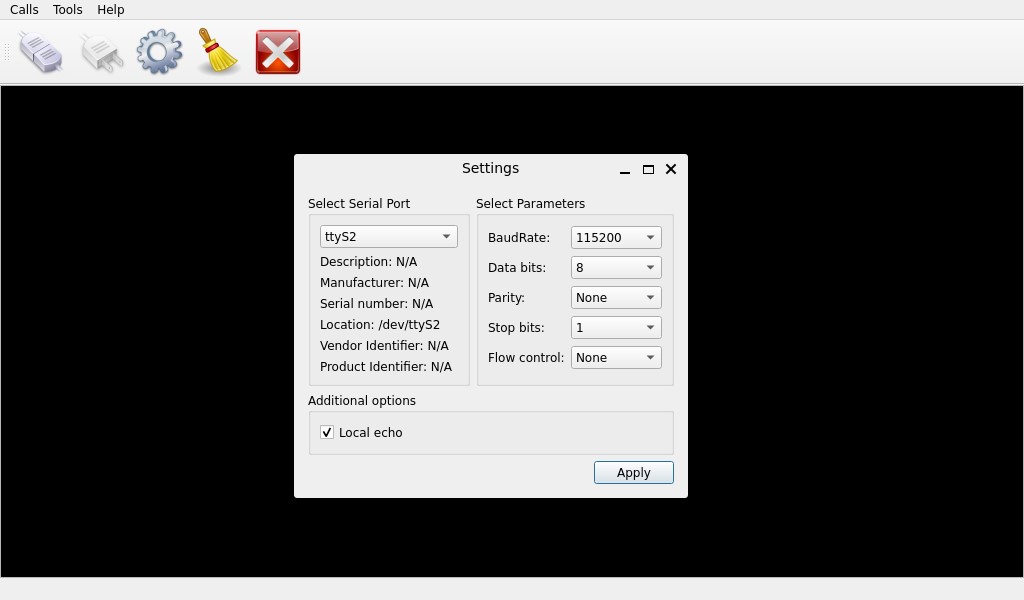Expand the Flow control dropdown

pyautogui.click(x=616, y=358)
